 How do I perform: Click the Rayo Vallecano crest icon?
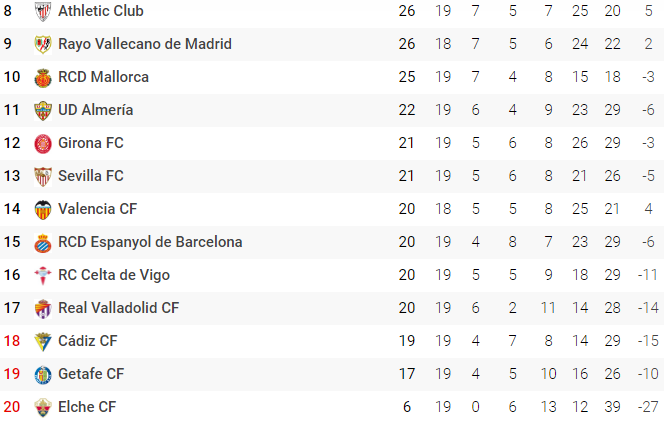click(43, 44)
